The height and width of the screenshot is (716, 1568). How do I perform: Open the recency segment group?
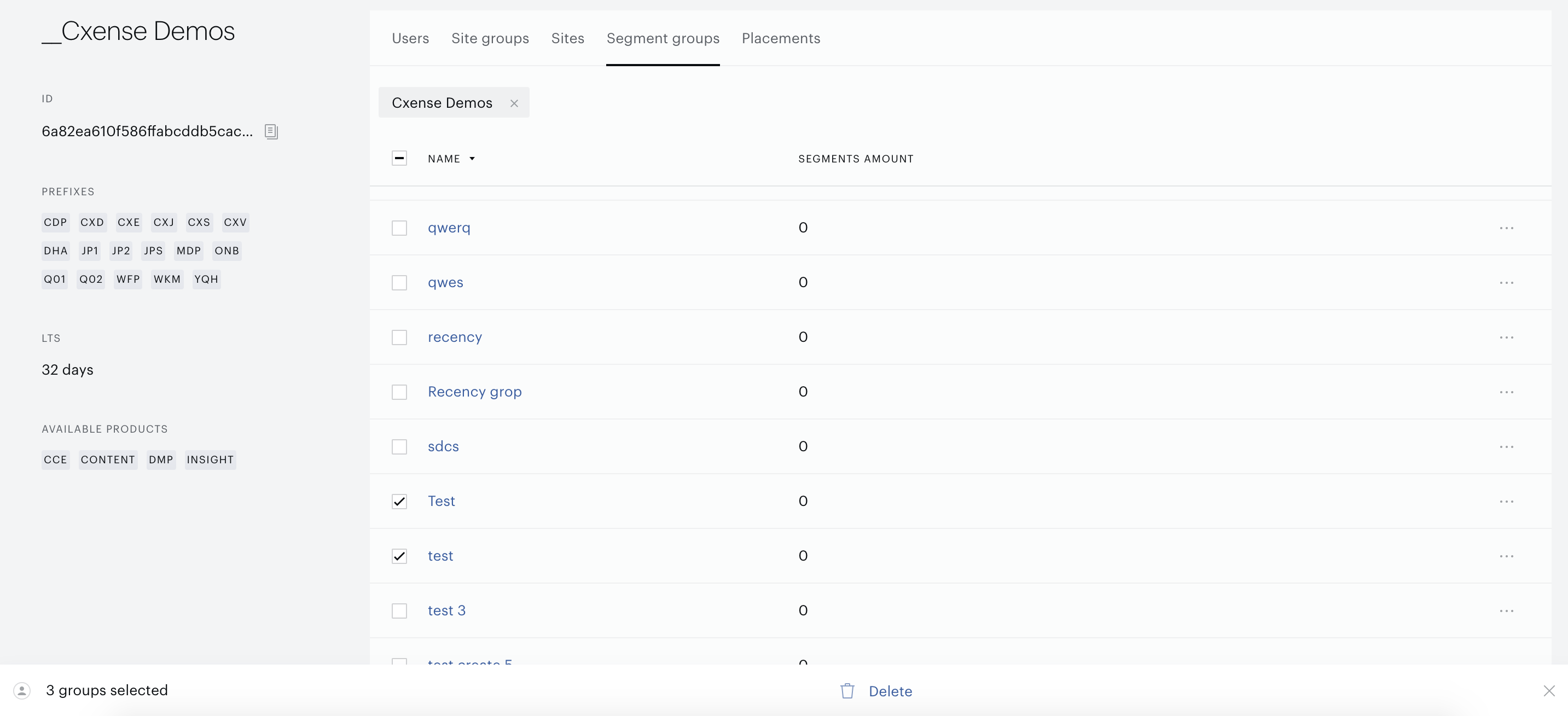point(455,337)
